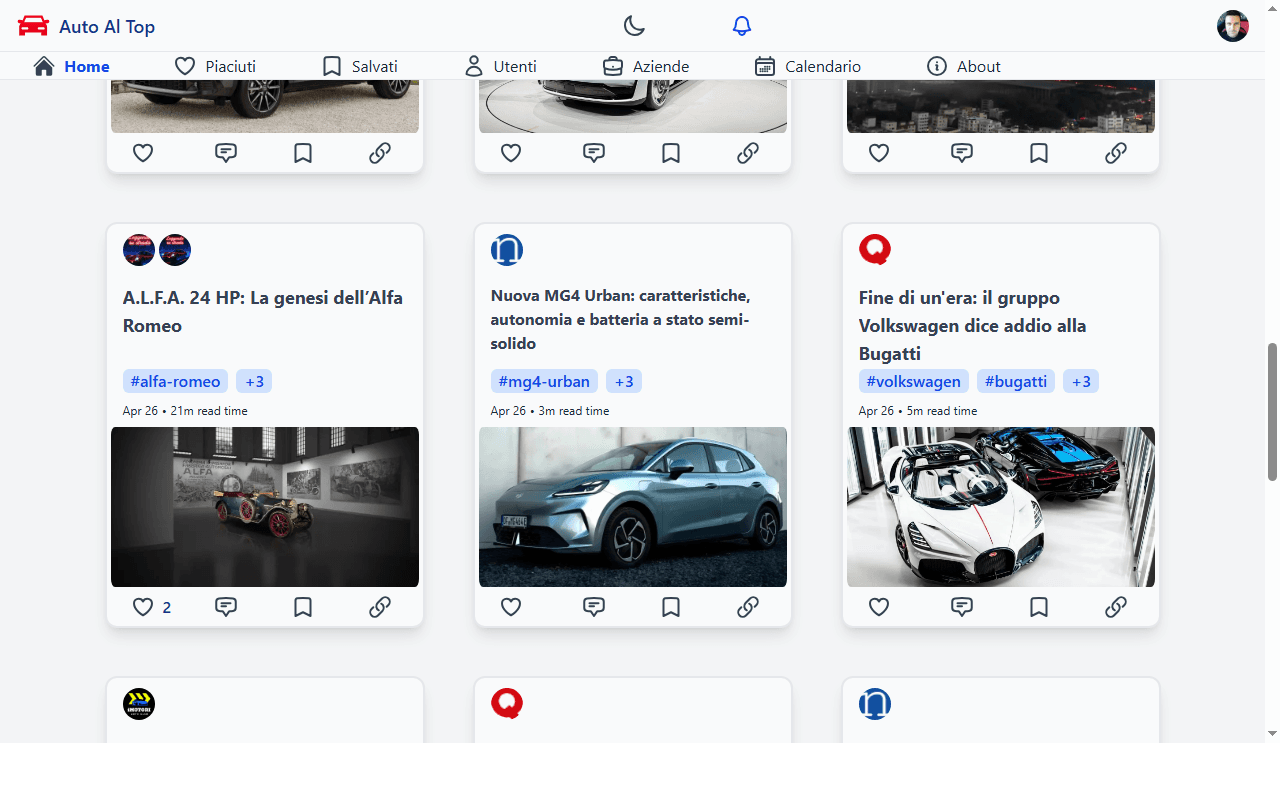Click blue logo on bottom-right card
Viewport: 1280px width, 800px height.
click(x=875, y=704)
